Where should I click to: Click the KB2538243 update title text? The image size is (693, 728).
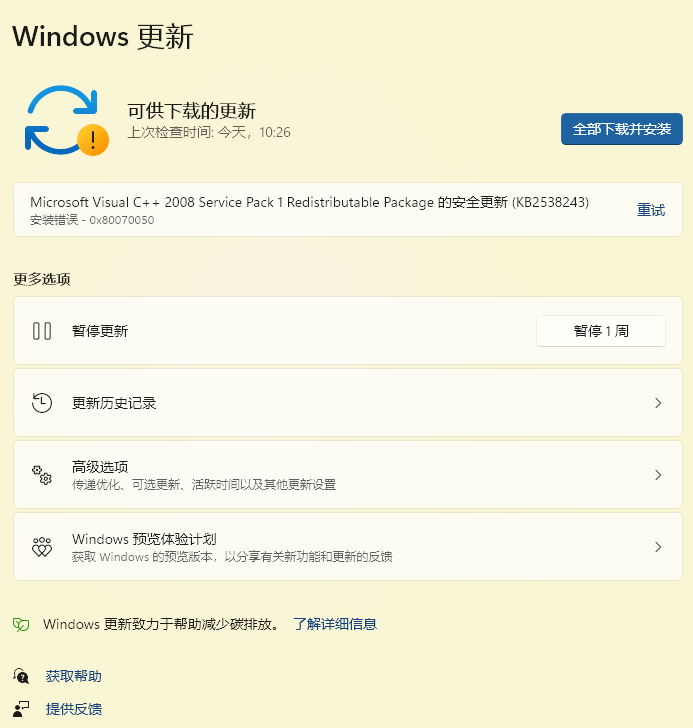(x=310, y=202)
